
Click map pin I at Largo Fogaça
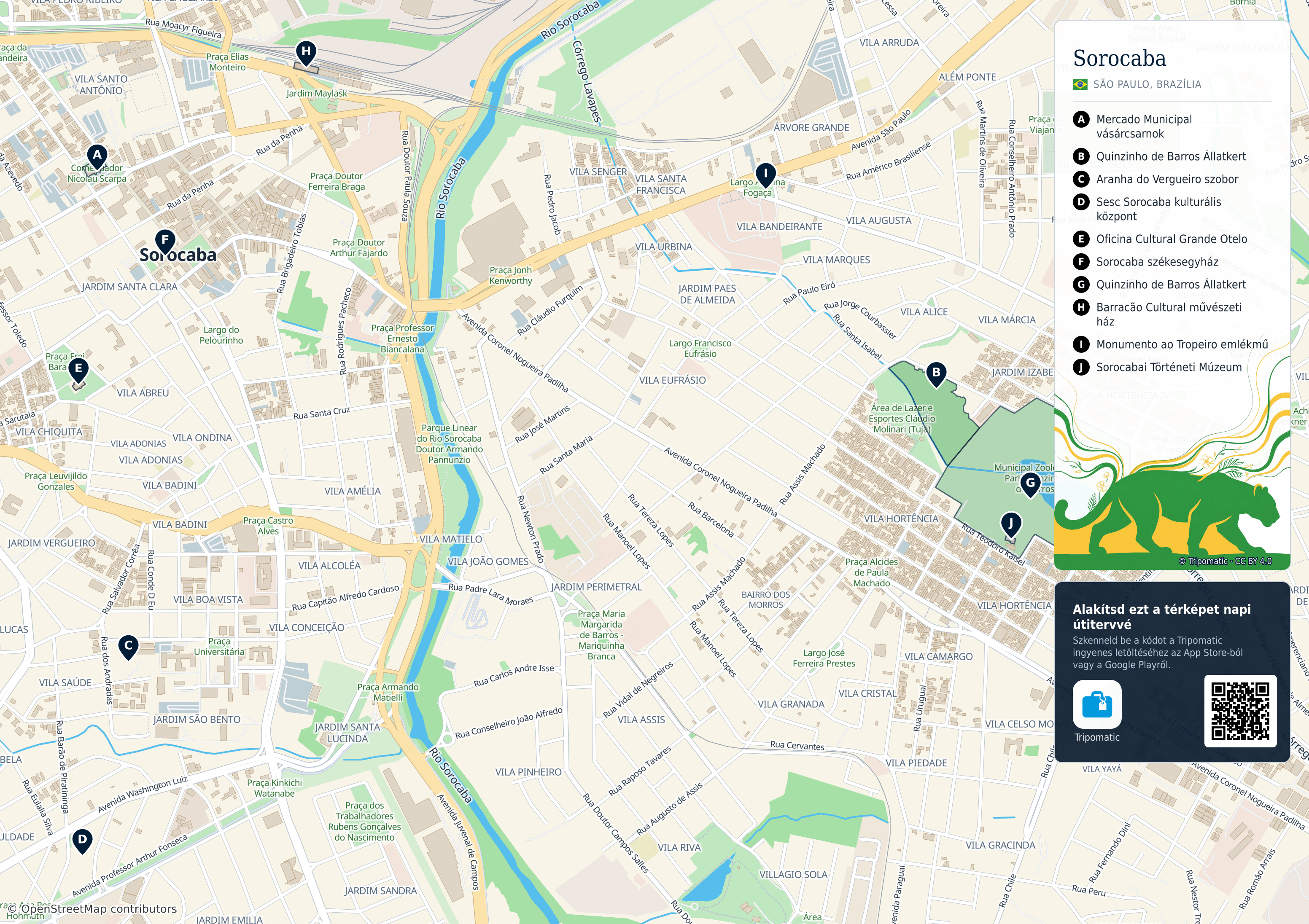(766, 175)
